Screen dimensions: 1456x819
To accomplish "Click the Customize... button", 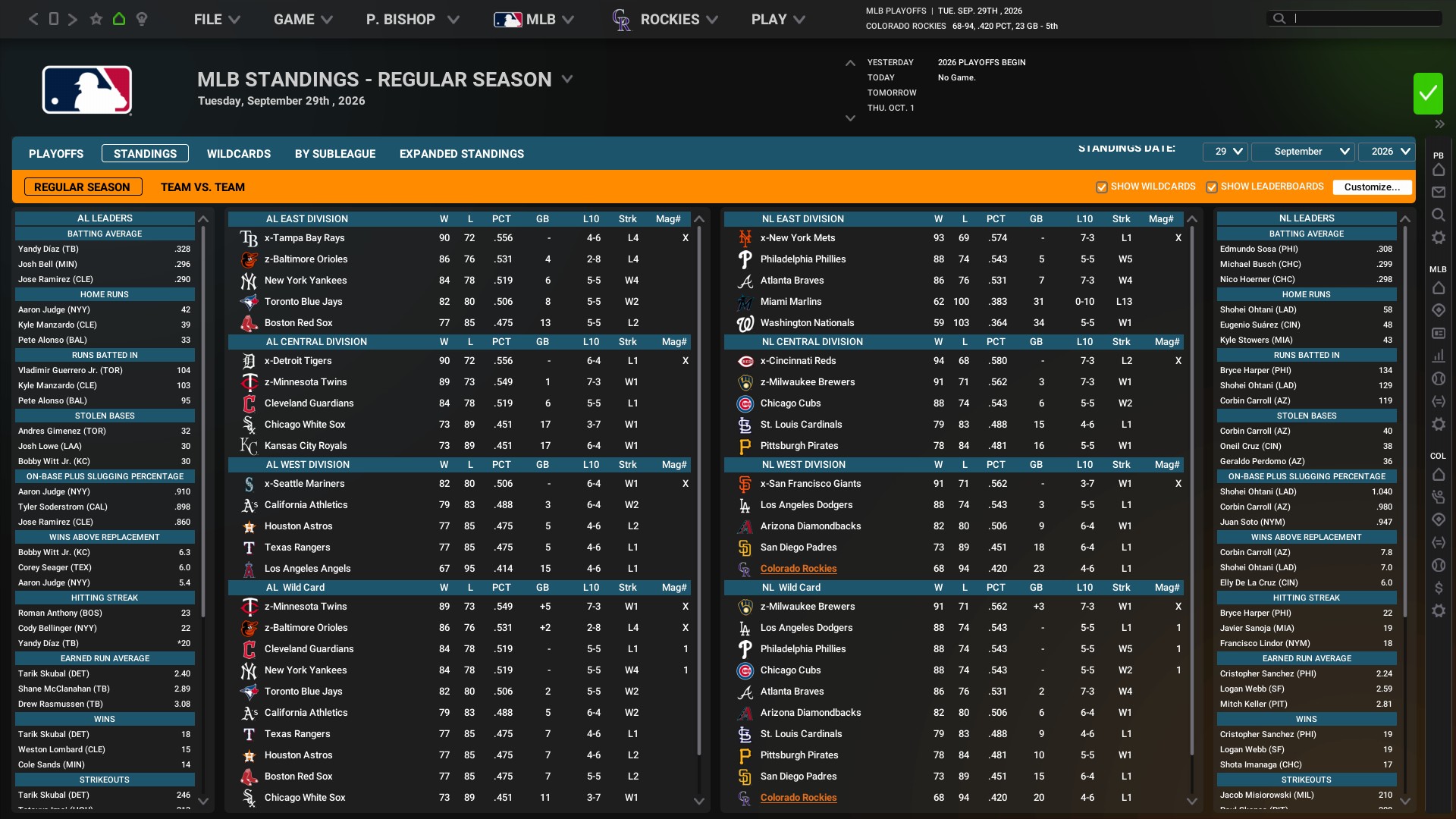I will pyautogui.click(x=1372, y=187).
